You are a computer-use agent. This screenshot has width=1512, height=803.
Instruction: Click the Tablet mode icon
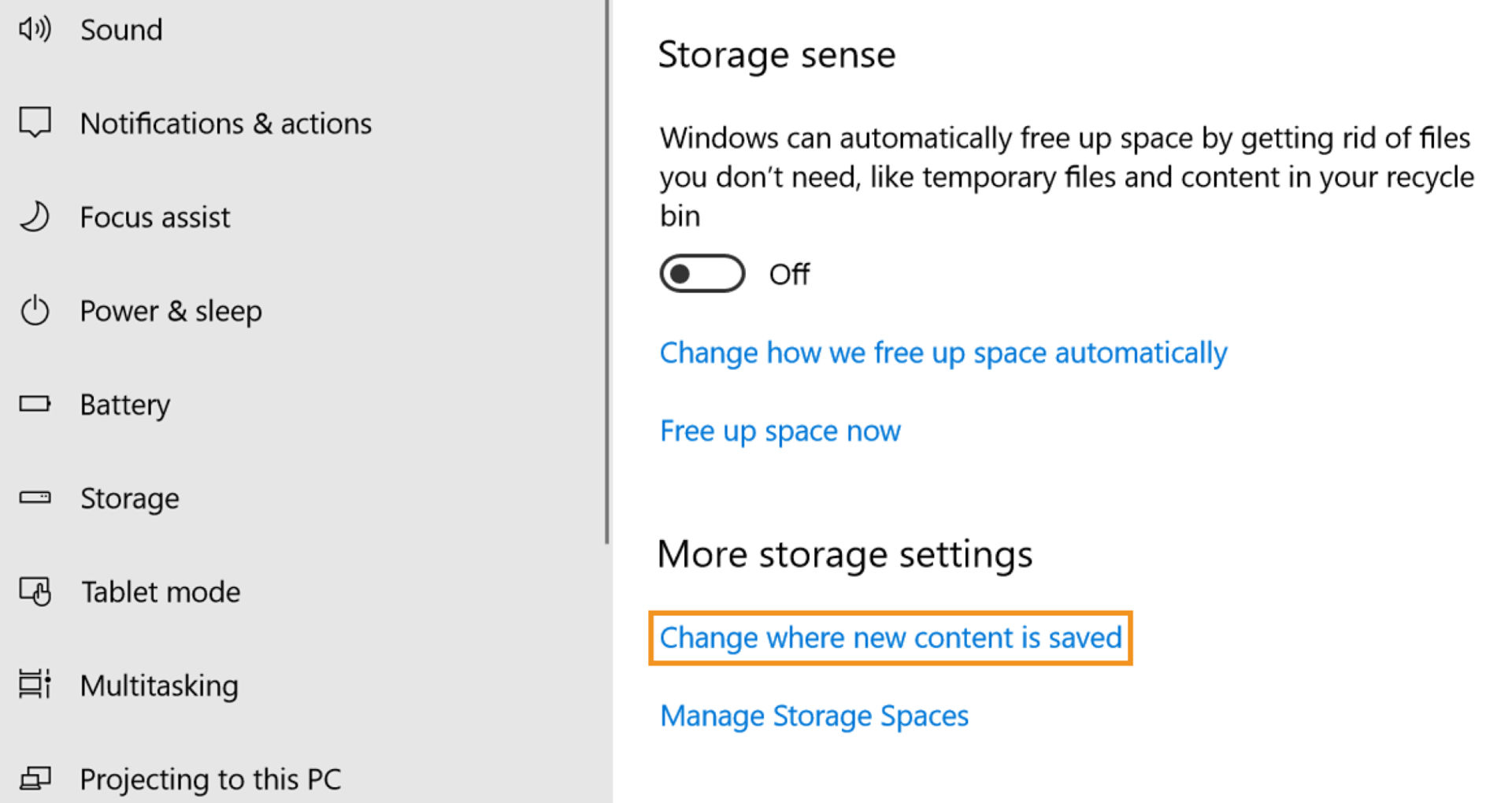[x=35, y=592]
